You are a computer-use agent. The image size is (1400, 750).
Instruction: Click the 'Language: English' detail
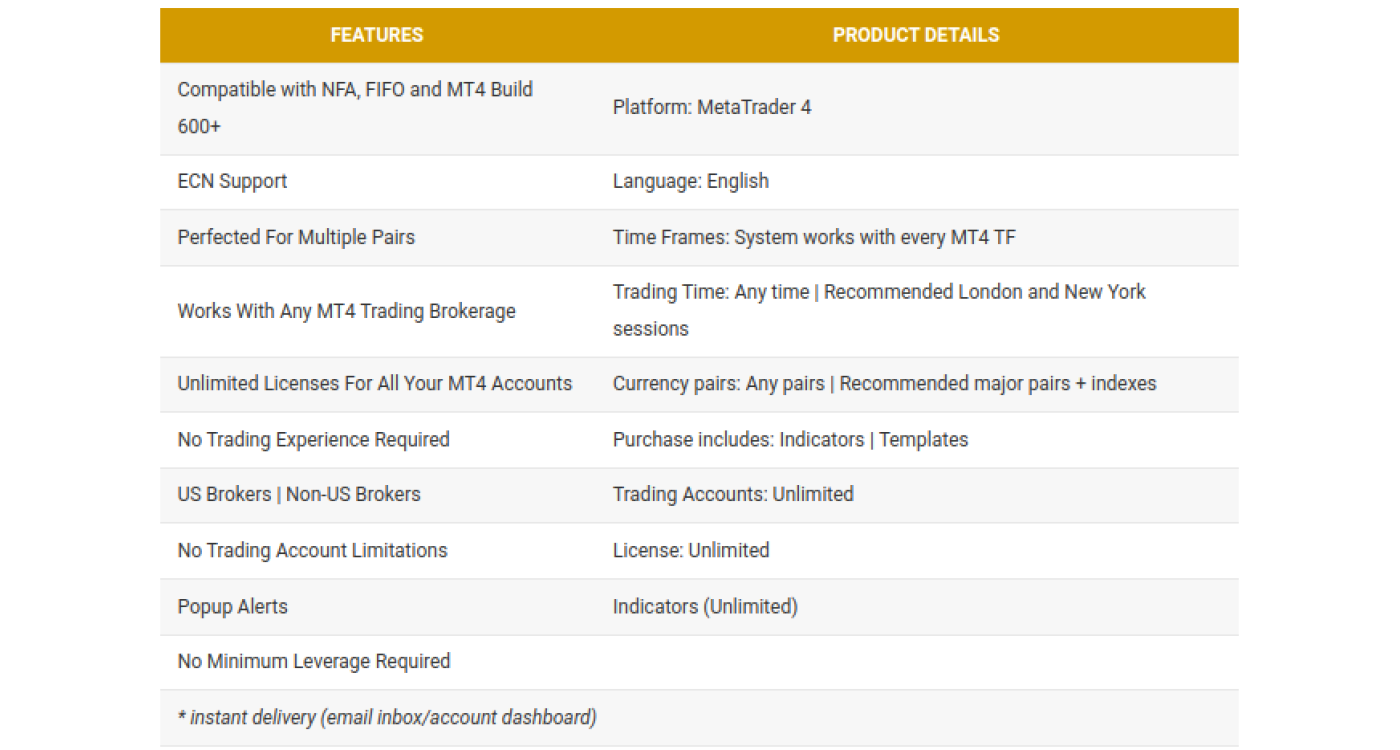click(x=691, y=181)
